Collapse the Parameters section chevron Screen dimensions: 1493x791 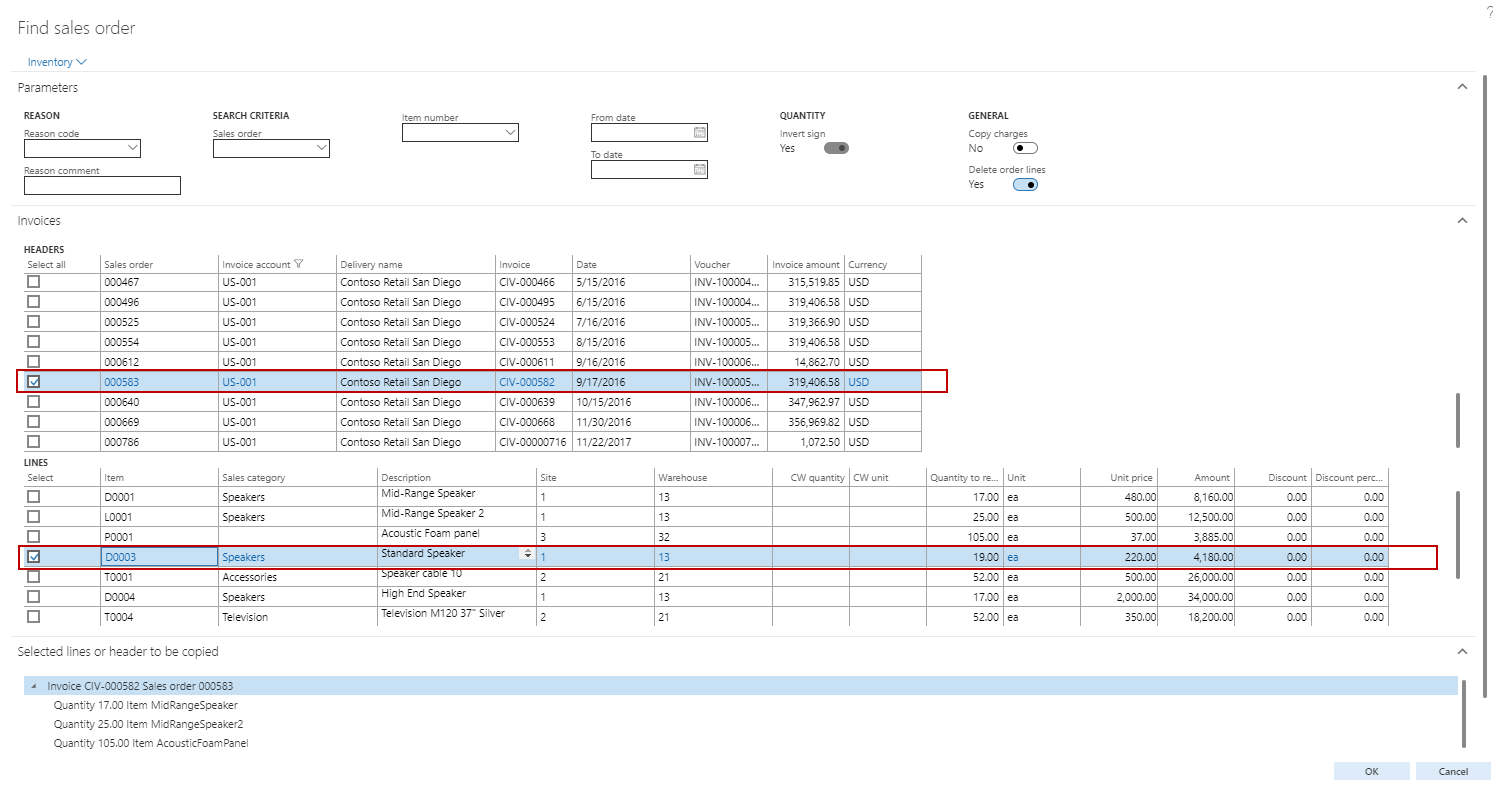coord(1462,87)
